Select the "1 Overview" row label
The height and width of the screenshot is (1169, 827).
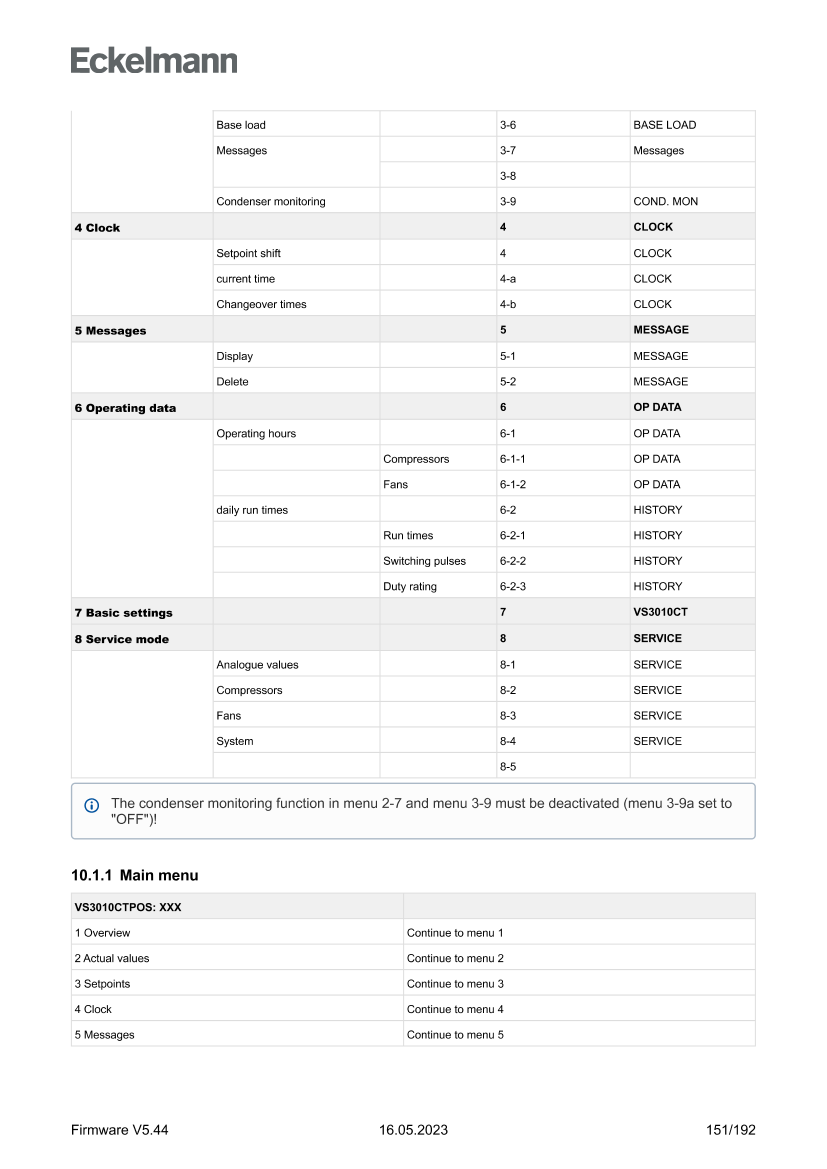pos(102,933)
